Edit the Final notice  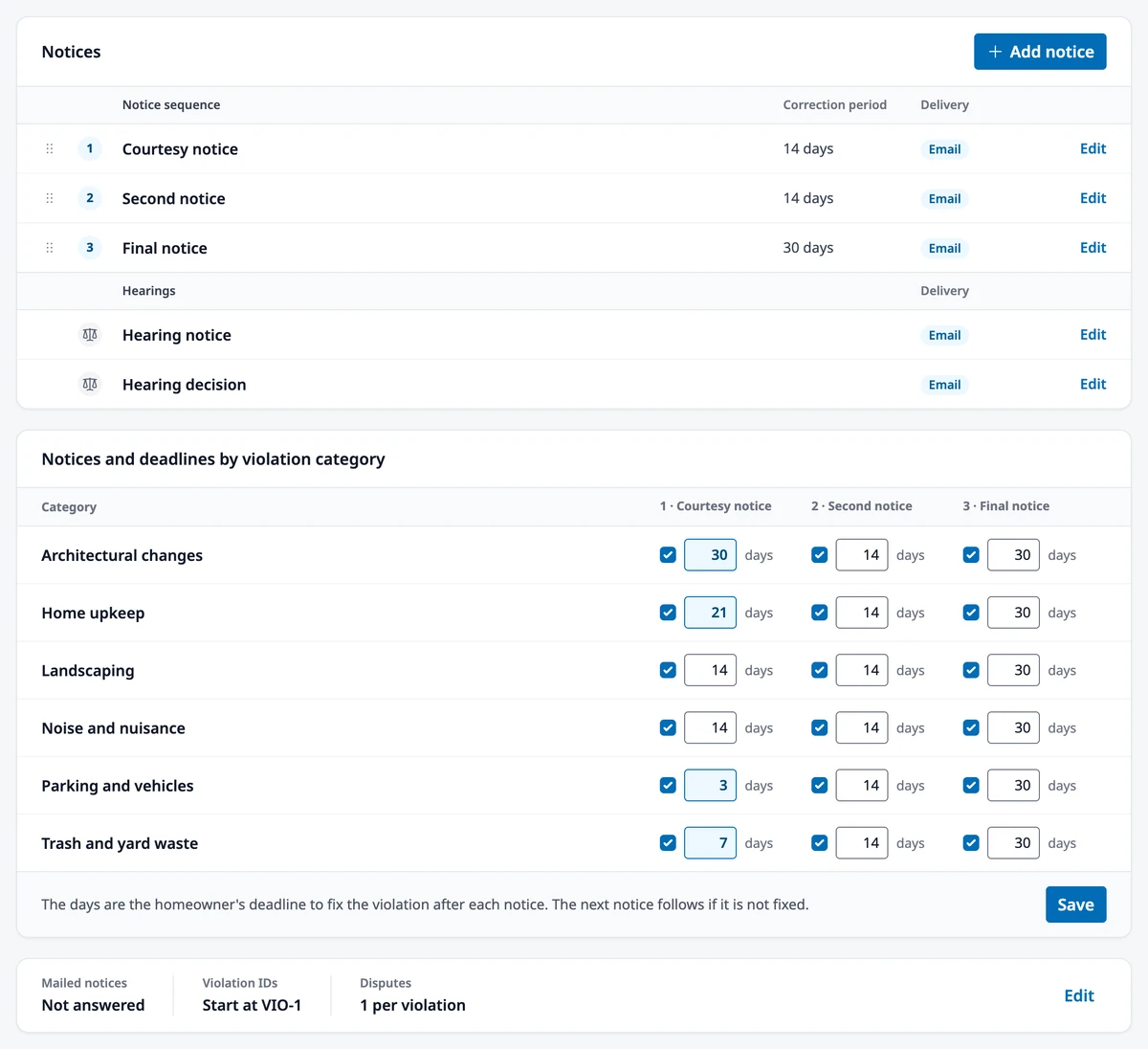click(x=1093, y=248)
